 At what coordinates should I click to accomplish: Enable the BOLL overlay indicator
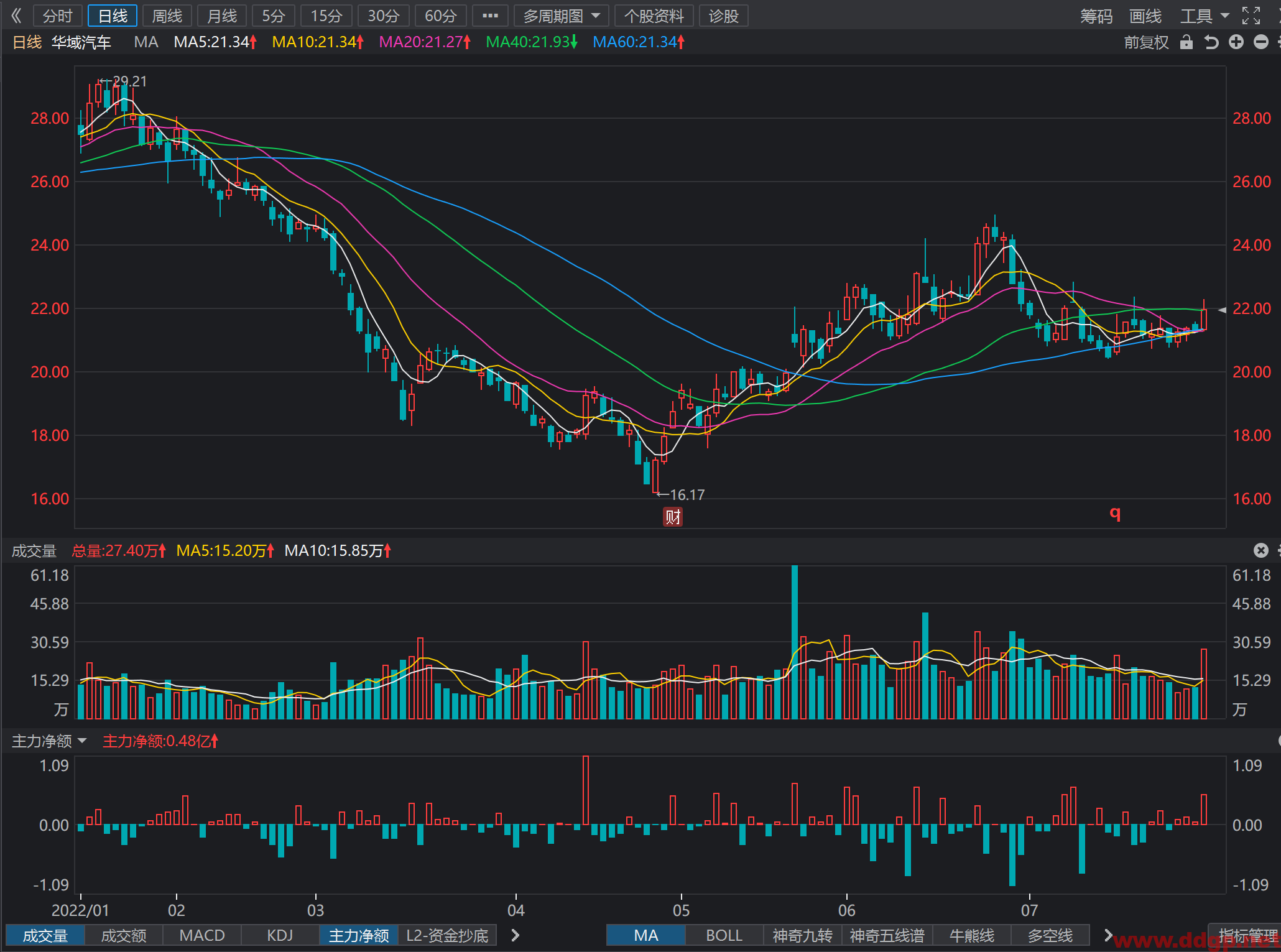[x=724, y=935]
